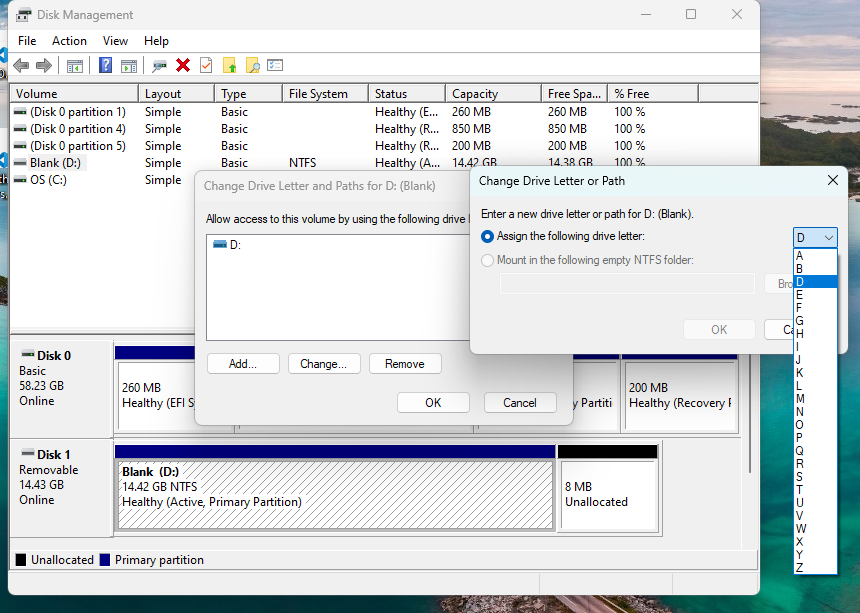860x613 pixels.
Task: Click the Unallocated black legend swatch
Action: (x=21, y=560)
